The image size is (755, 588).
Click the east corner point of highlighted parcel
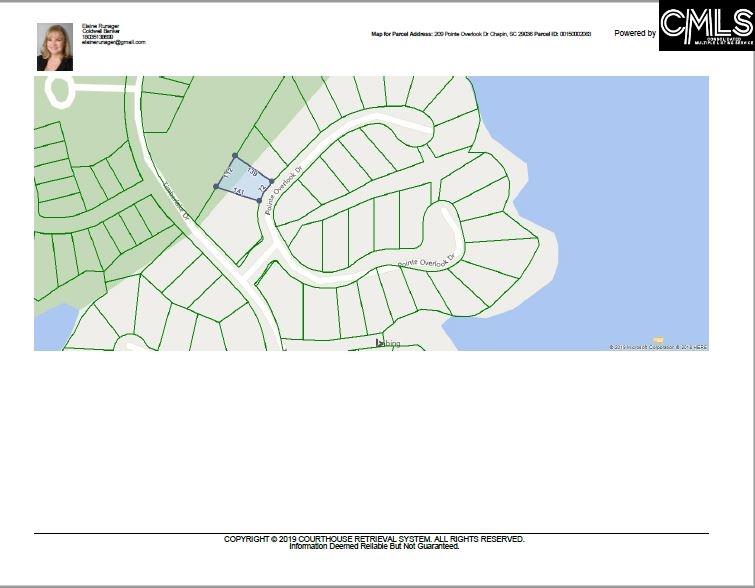[x=271, y=182]
